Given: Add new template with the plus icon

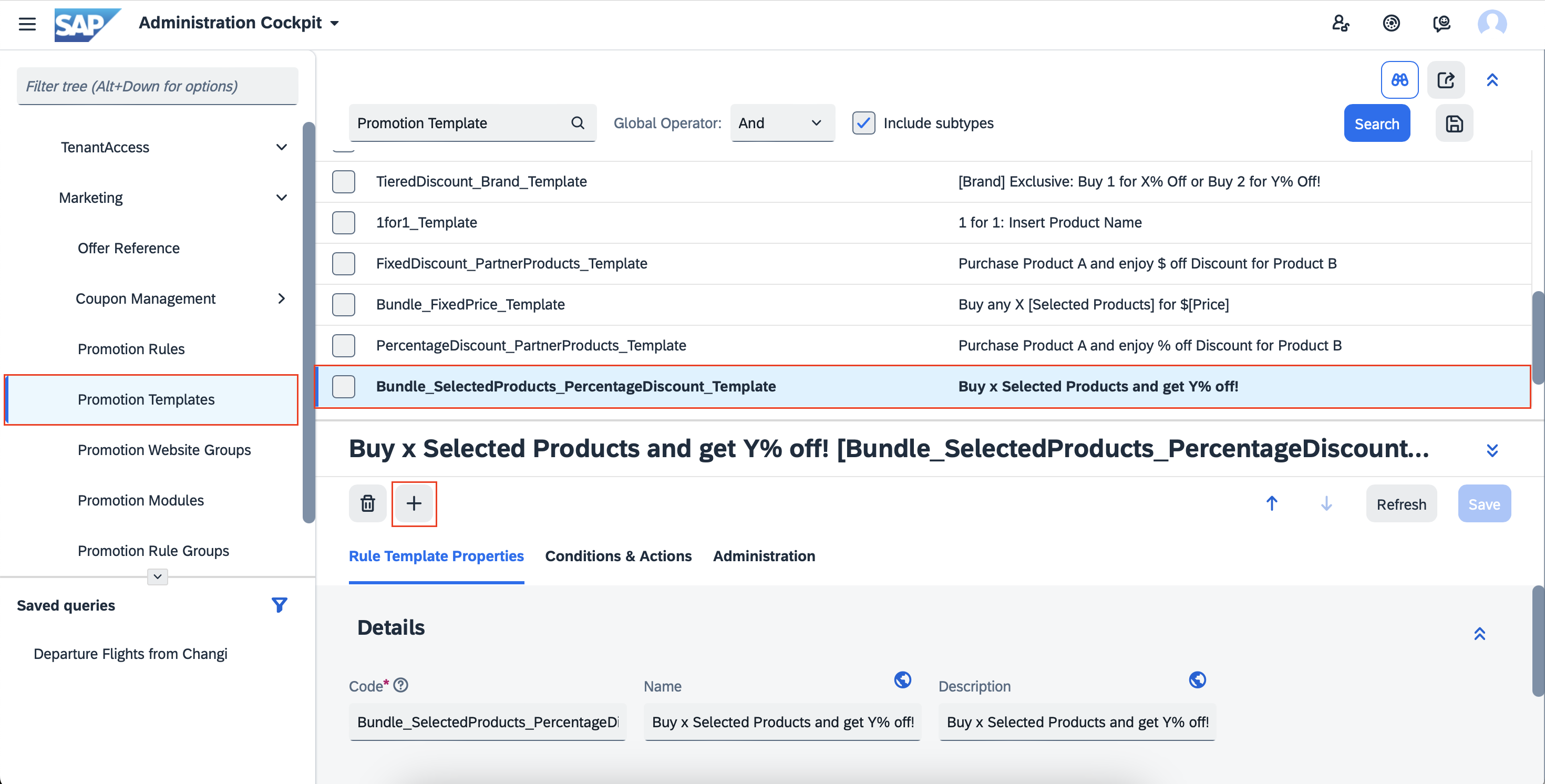Looking at the screenshot, I should click(x=414, y=503).
